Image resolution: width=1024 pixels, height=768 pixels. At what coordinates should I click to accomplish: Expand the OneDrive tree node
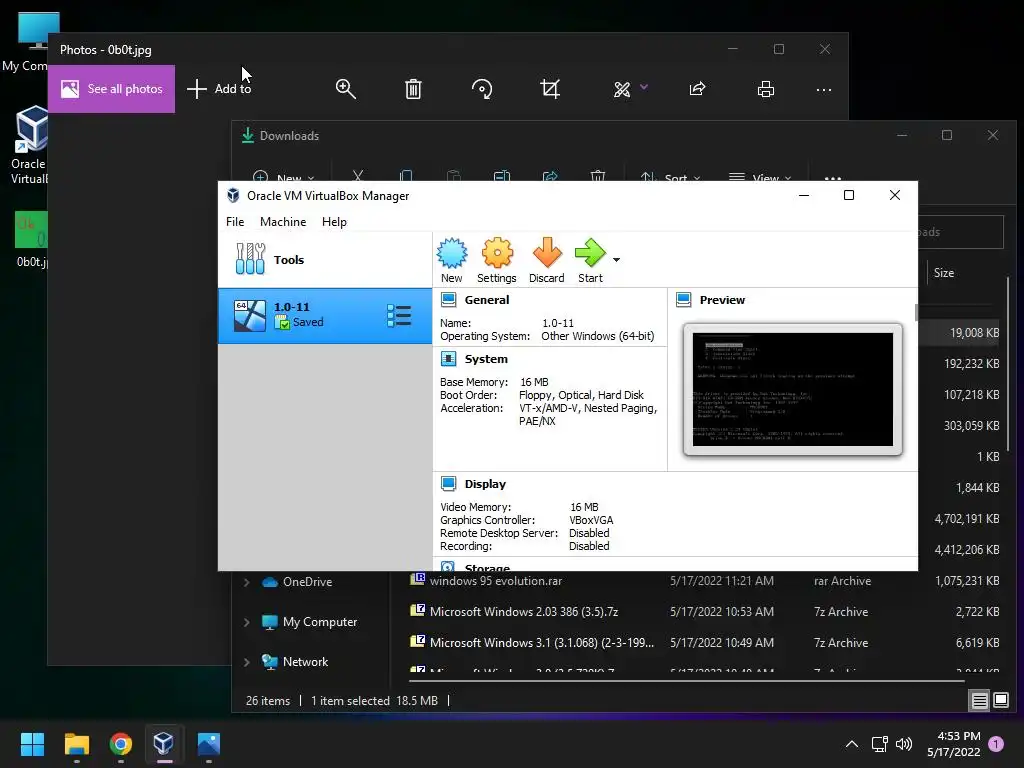tap(247, 582)
